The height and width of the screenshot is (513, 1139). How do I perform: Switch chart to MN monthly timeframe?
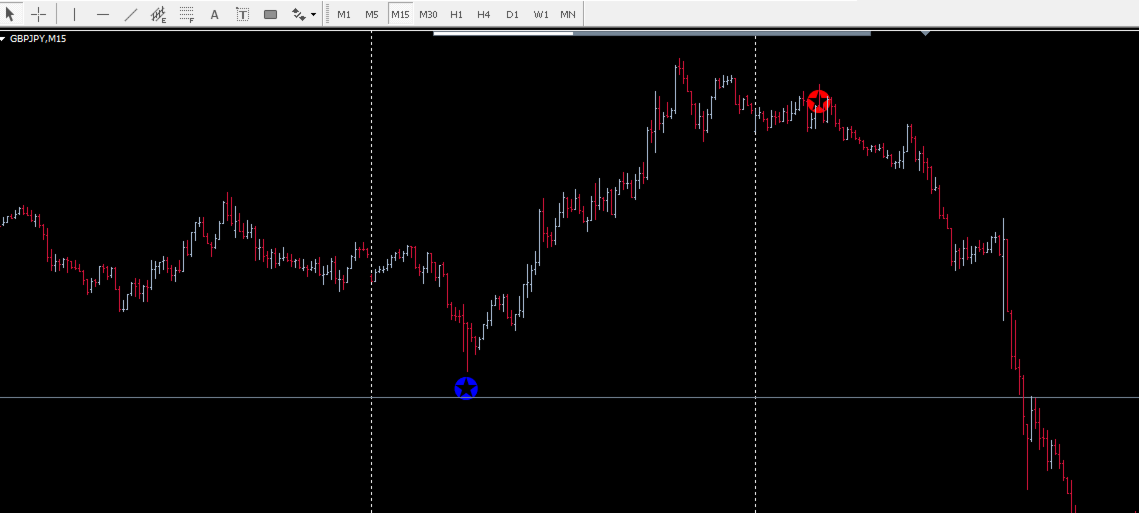[x=568, y=14]
